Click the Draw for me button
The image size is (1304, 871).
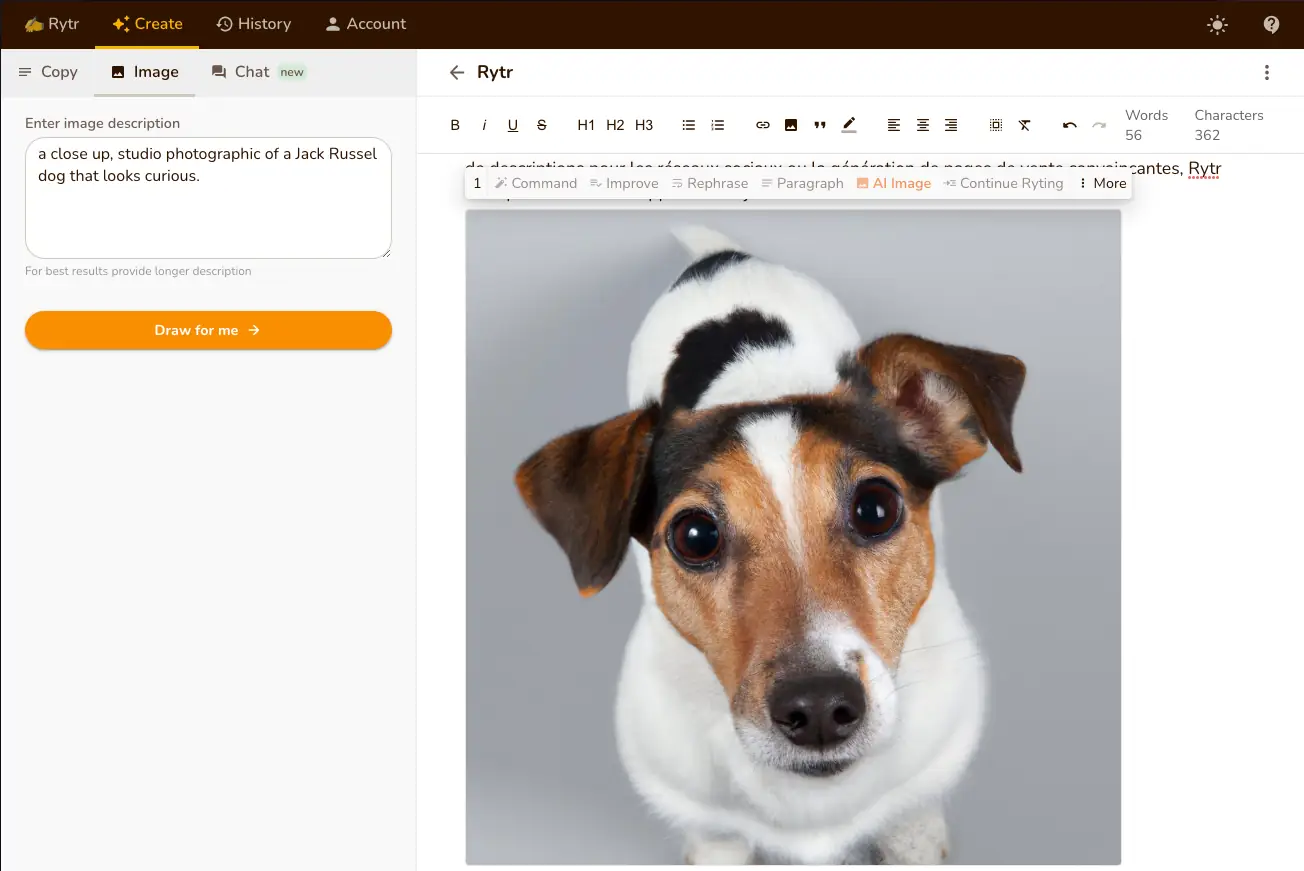point(208,330)
